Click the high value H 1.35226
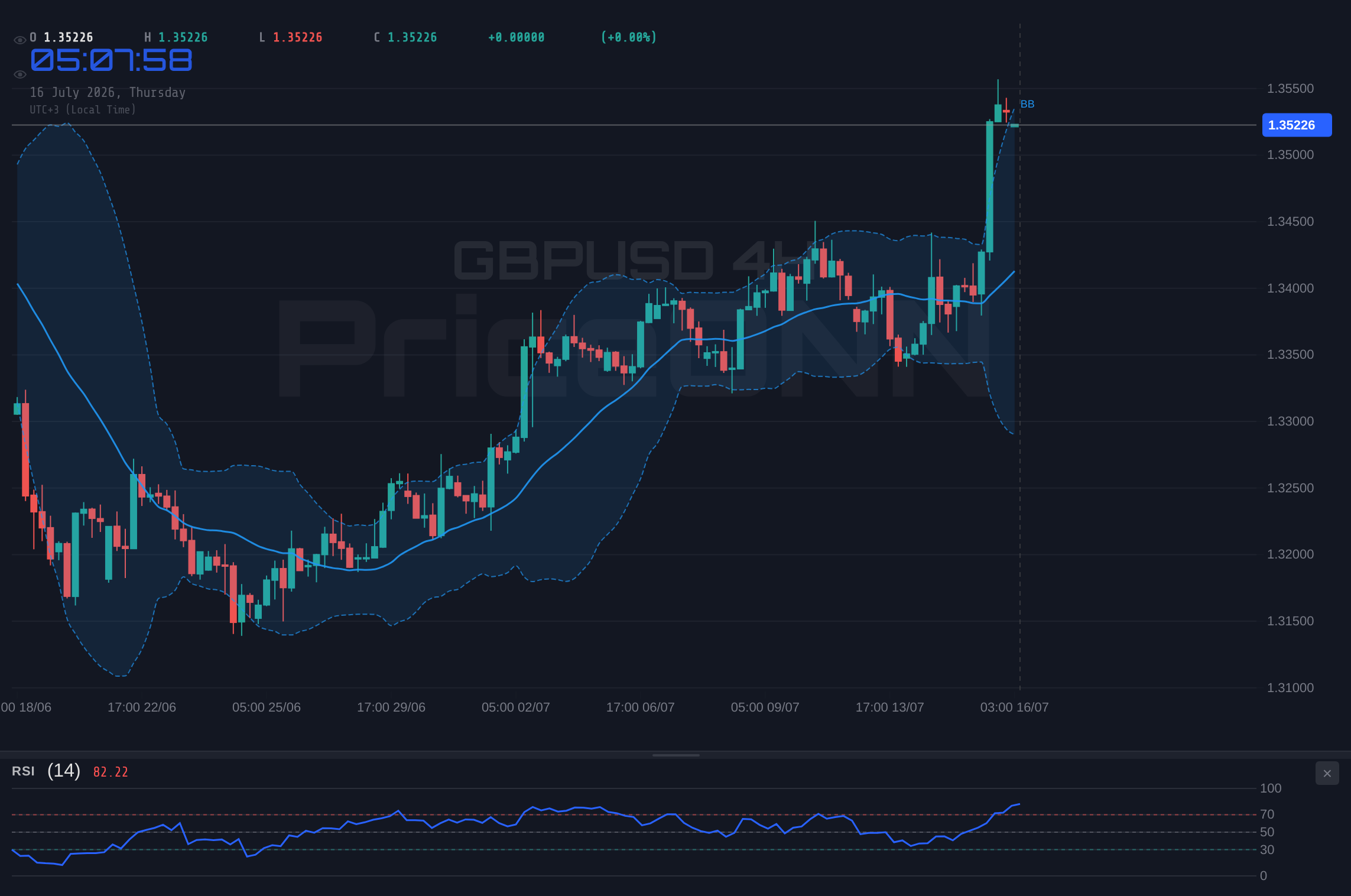Viewport: 1351px width, 896px height. click(x=176, y=37)
